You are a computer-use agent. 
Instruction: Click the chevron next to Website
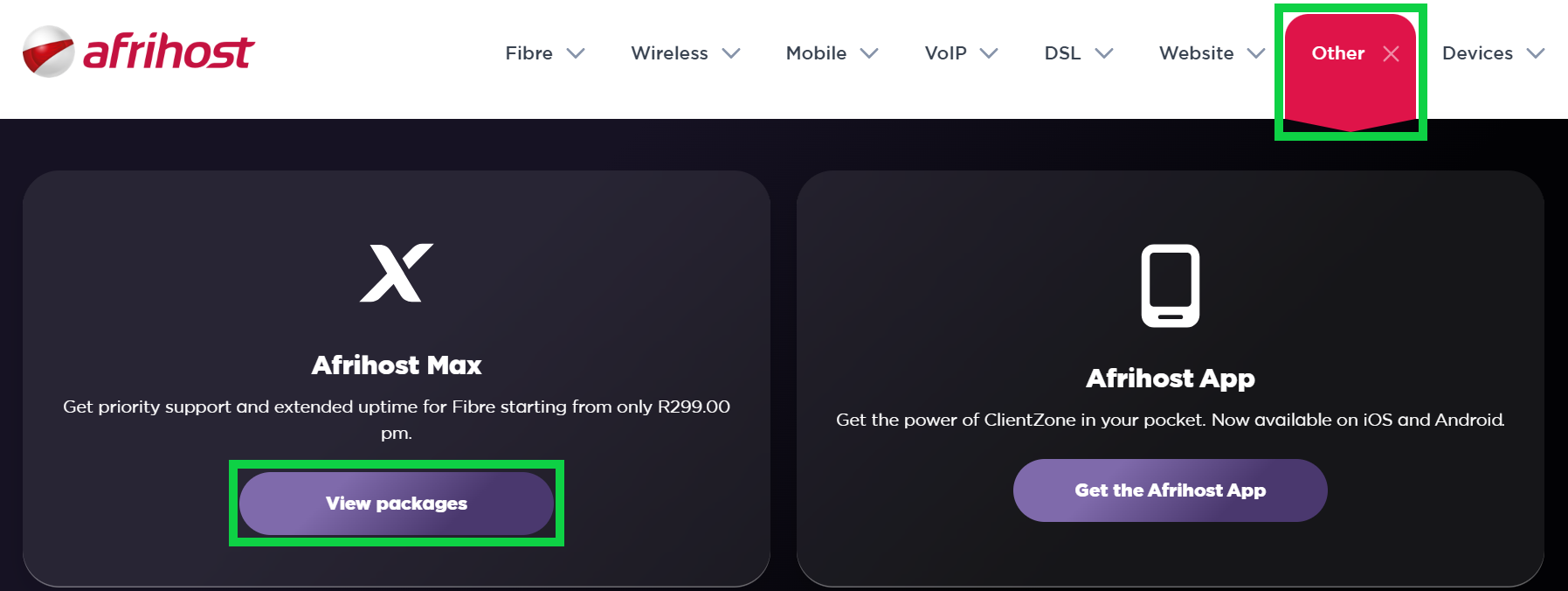click(x=1256, y=54)
